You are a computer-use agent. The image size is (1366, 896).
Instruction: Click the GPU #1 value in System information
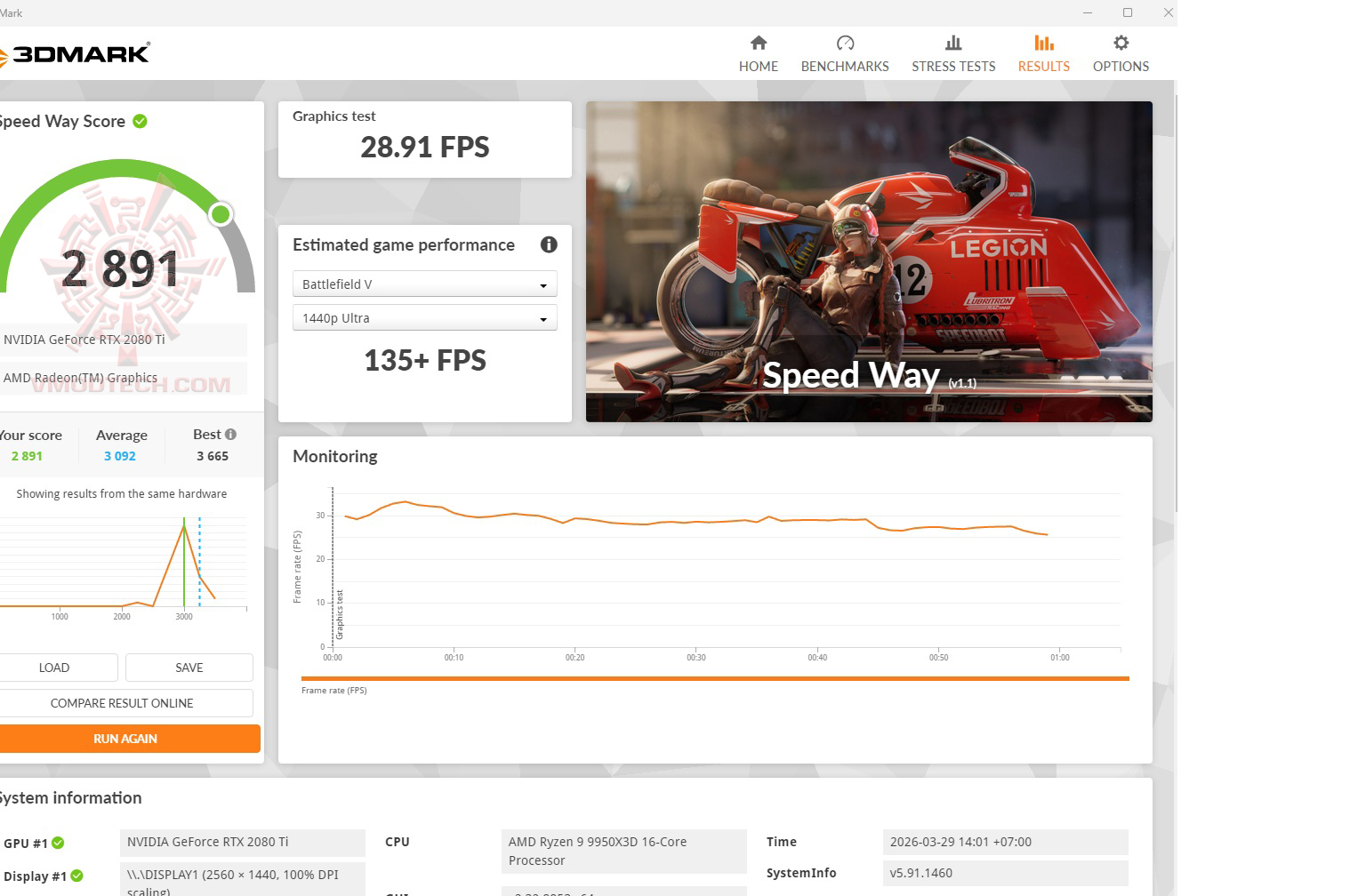(243, 842)
